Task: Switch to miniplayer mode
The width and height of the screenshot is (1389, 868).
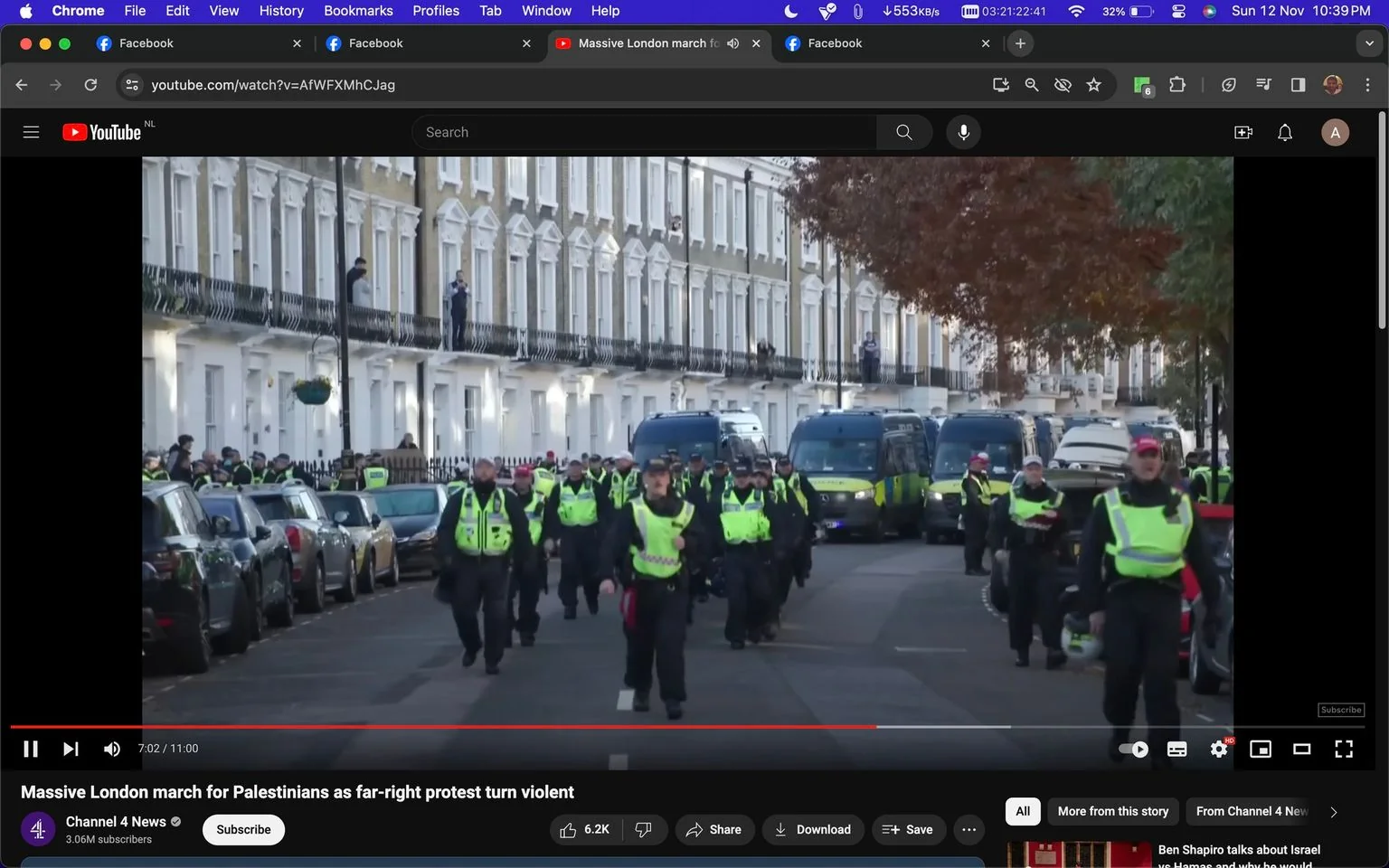Action: (x=1261, y=749)
